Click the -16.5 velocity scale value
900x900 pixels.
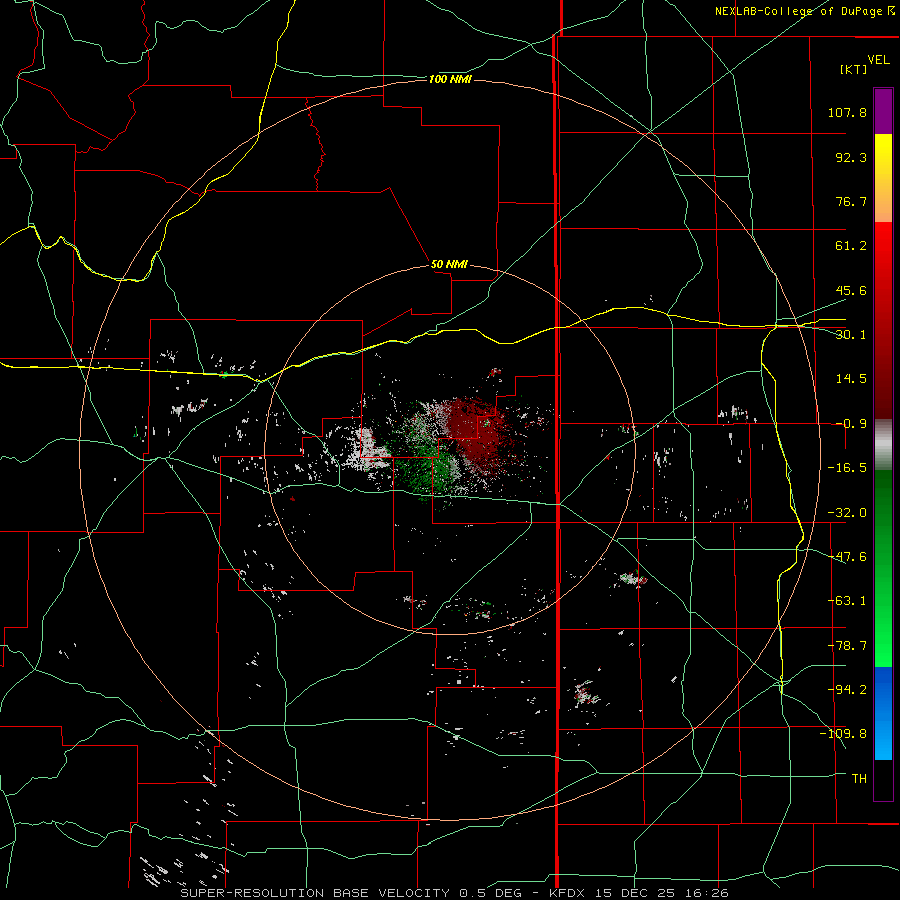847,468
